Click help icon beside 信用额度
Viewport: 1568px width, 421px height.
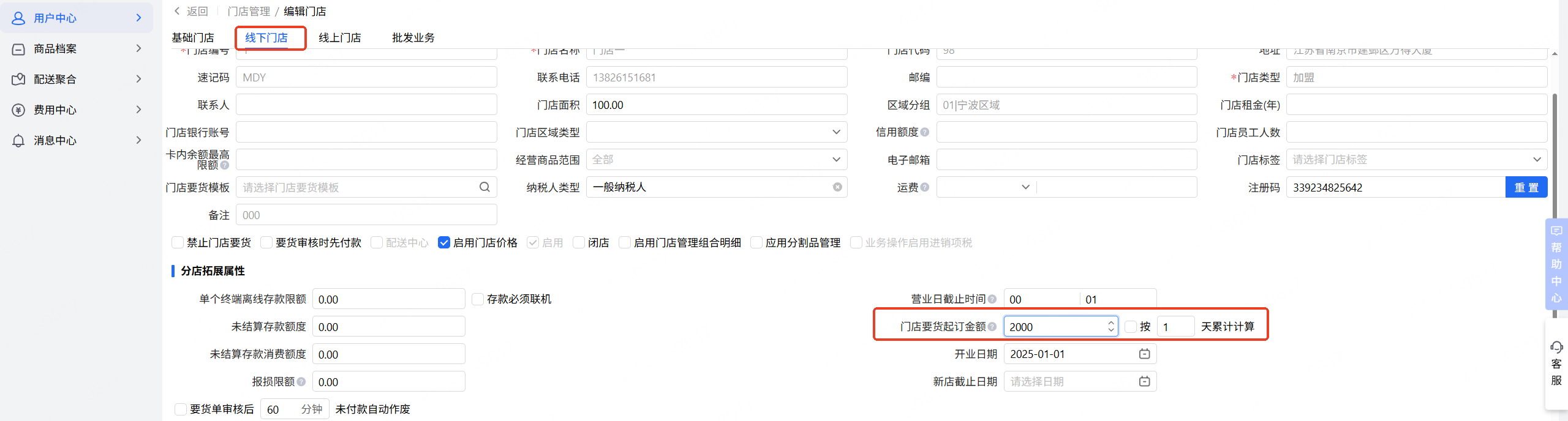pos(925,132)
